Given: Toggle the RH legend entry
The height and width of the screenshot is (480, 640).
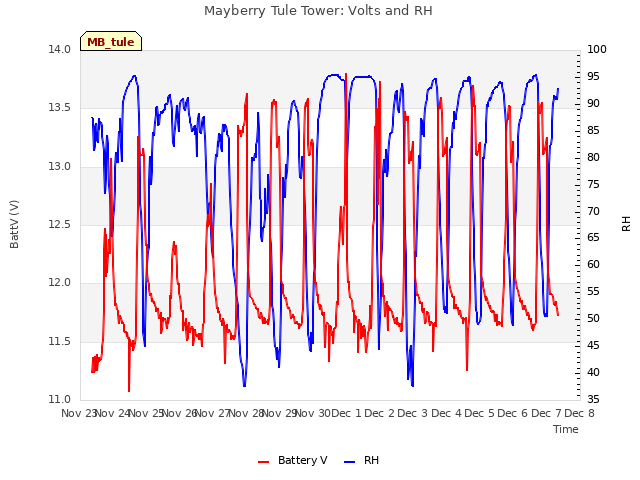Looking at the screenshot, I should (x=362, y=460).
